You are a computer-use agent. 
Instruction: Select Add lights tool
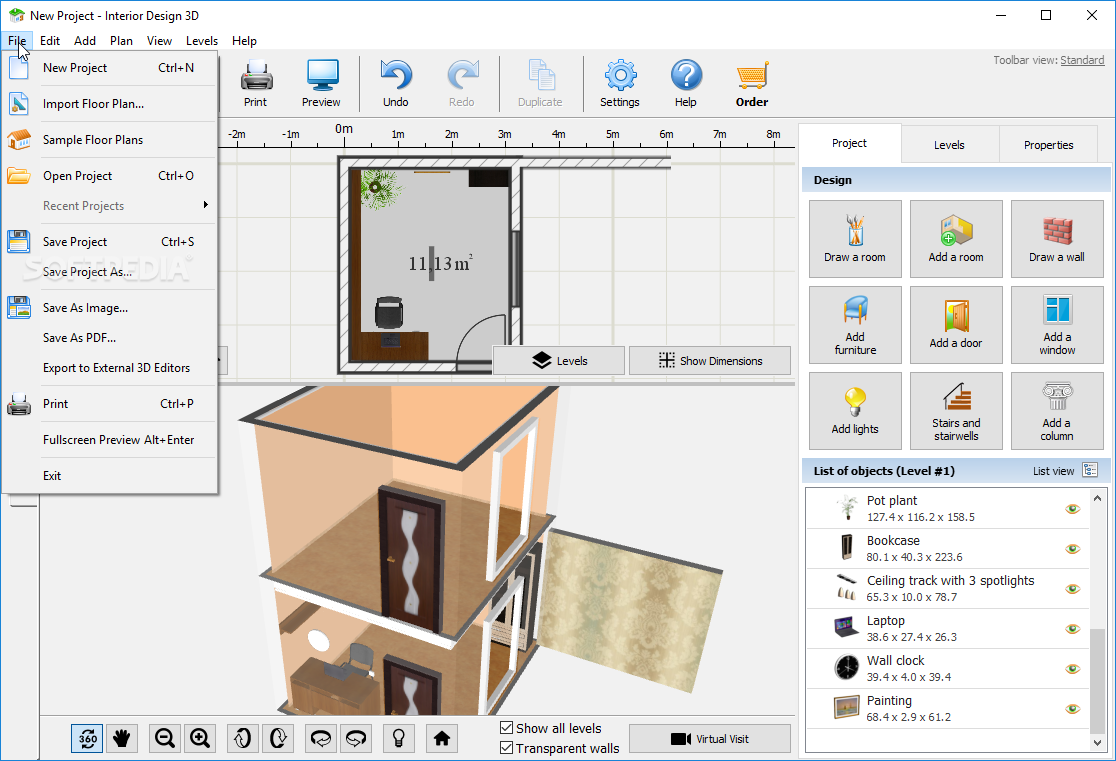(855, 411)
